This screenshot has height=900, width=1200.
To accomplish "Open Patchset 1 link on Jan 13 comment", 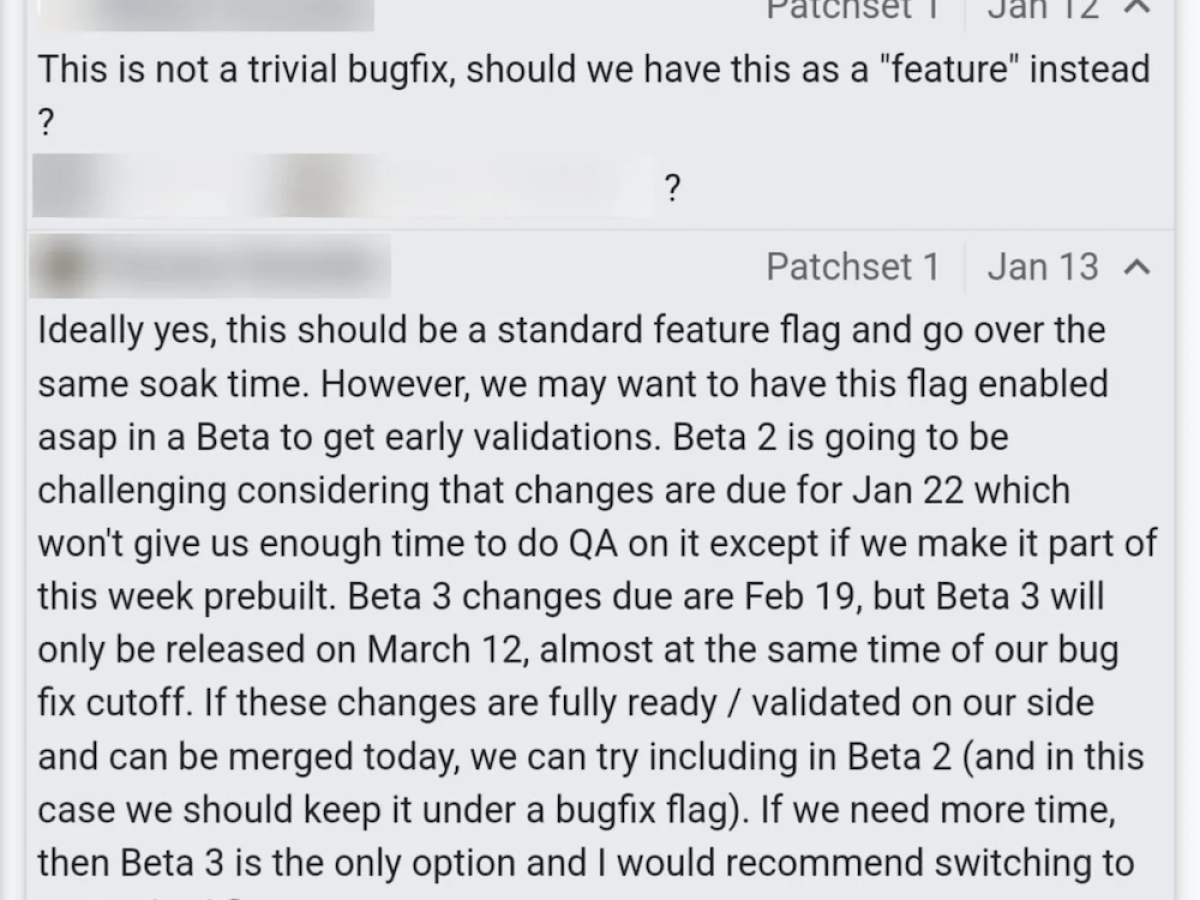I will 853,267.
